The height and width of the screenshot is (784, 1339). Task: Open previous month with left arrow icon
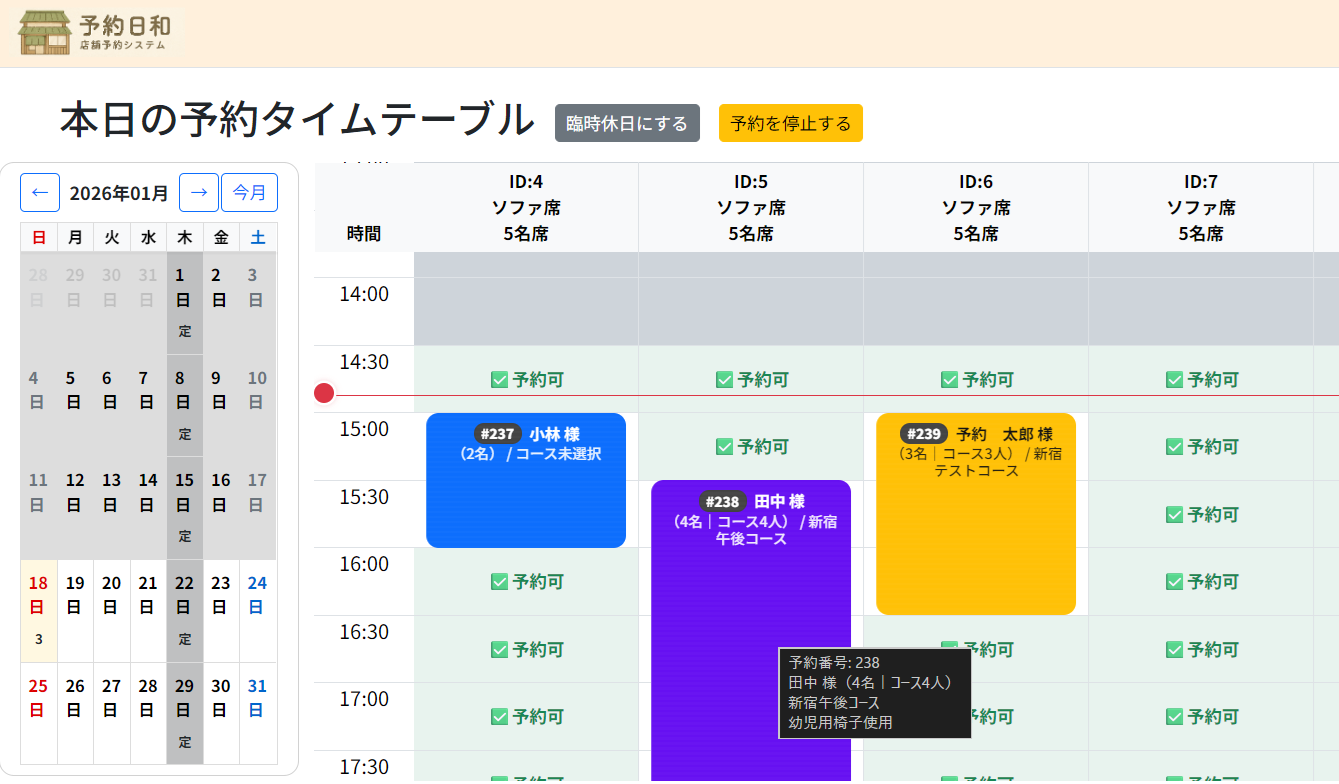pyautogui.click(x=39, y=192)
